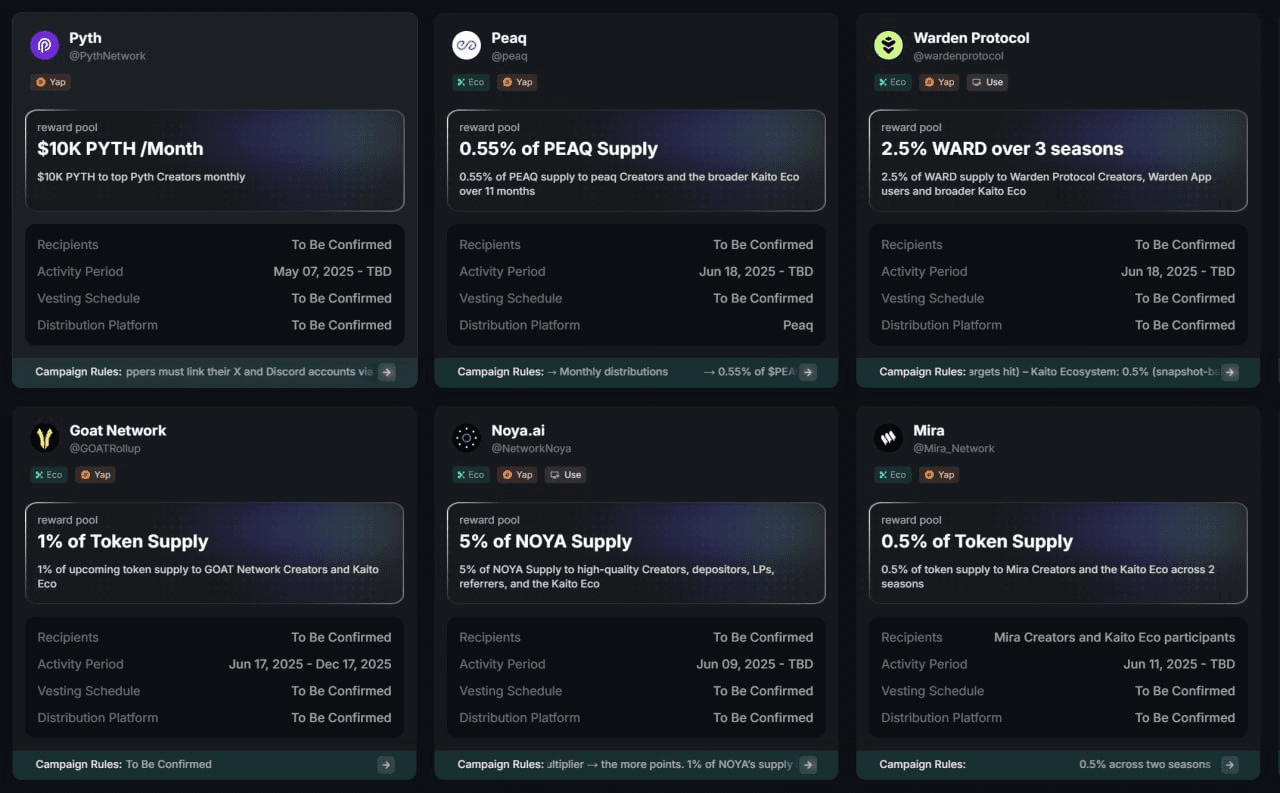Open the @GOATRollup handle

(x=105, y=449)
